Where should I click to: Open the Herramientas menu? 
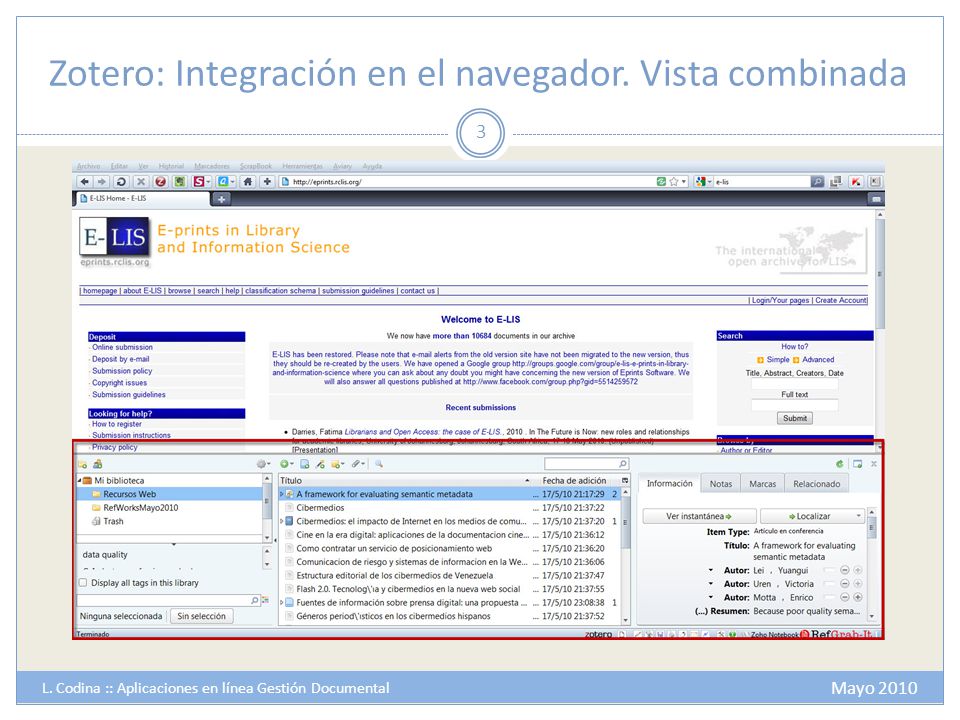[x=302, y=166]
